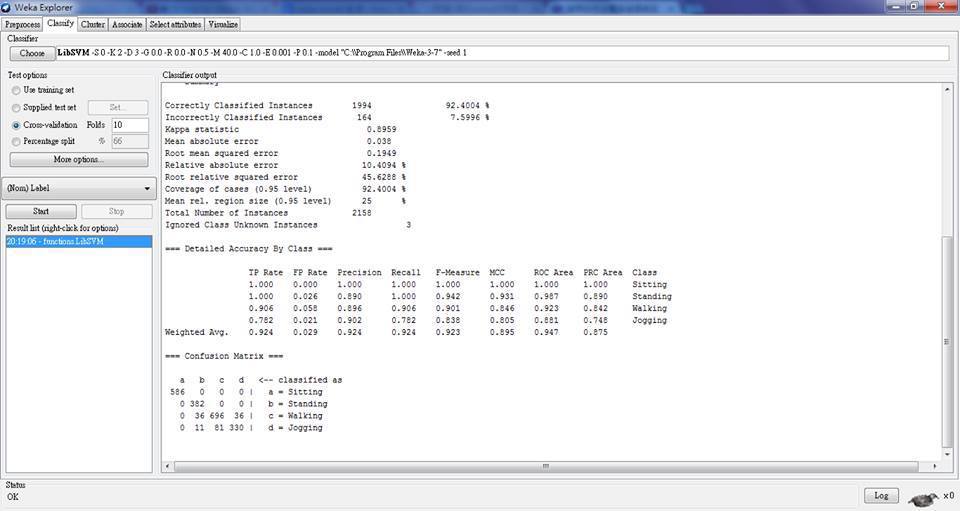Open the Cluster tab
Screen dimensions: 960x511
coord(92,24)
